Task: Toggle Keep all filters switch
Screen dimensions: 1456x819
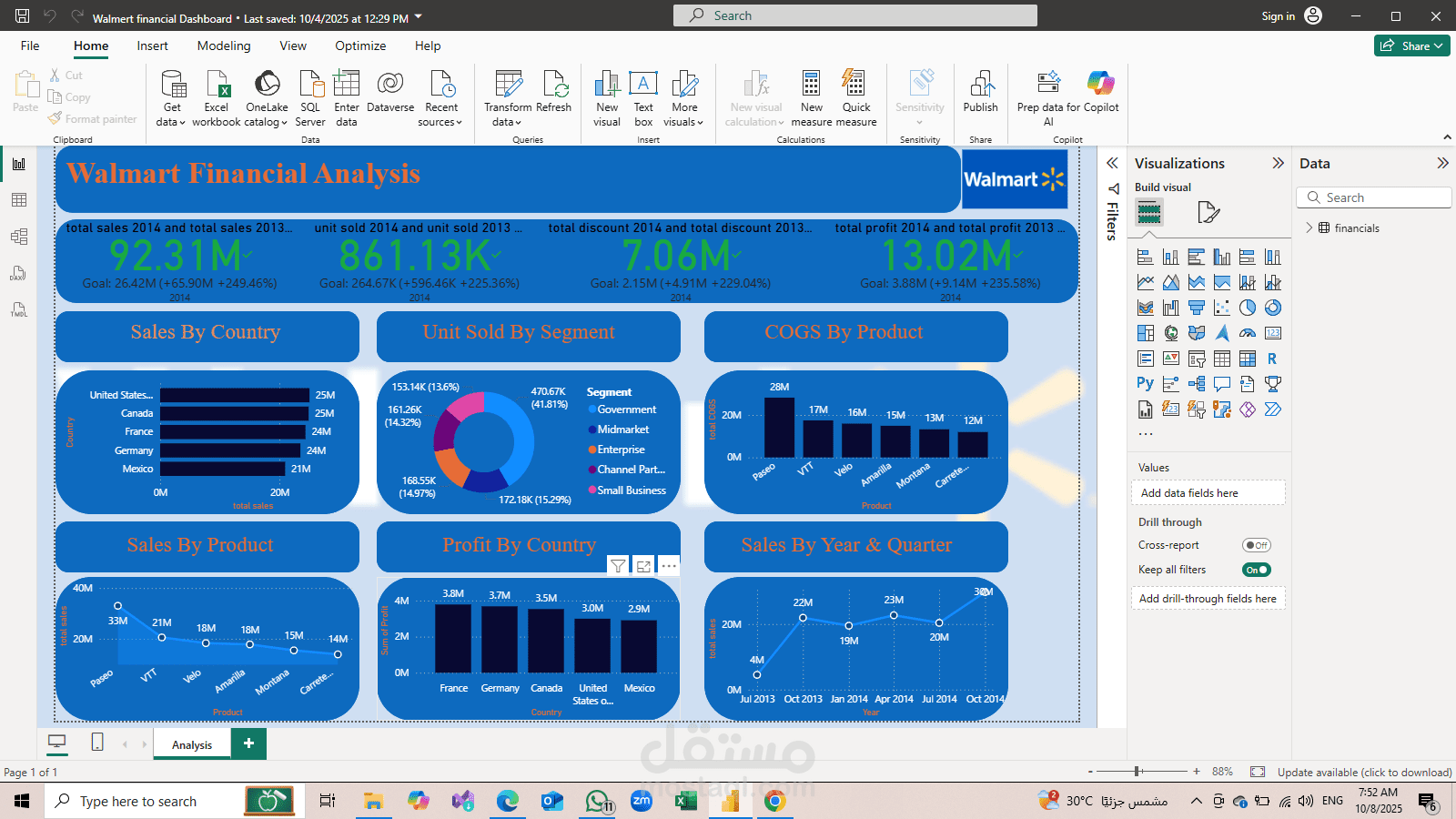Action: (1257, 570)
